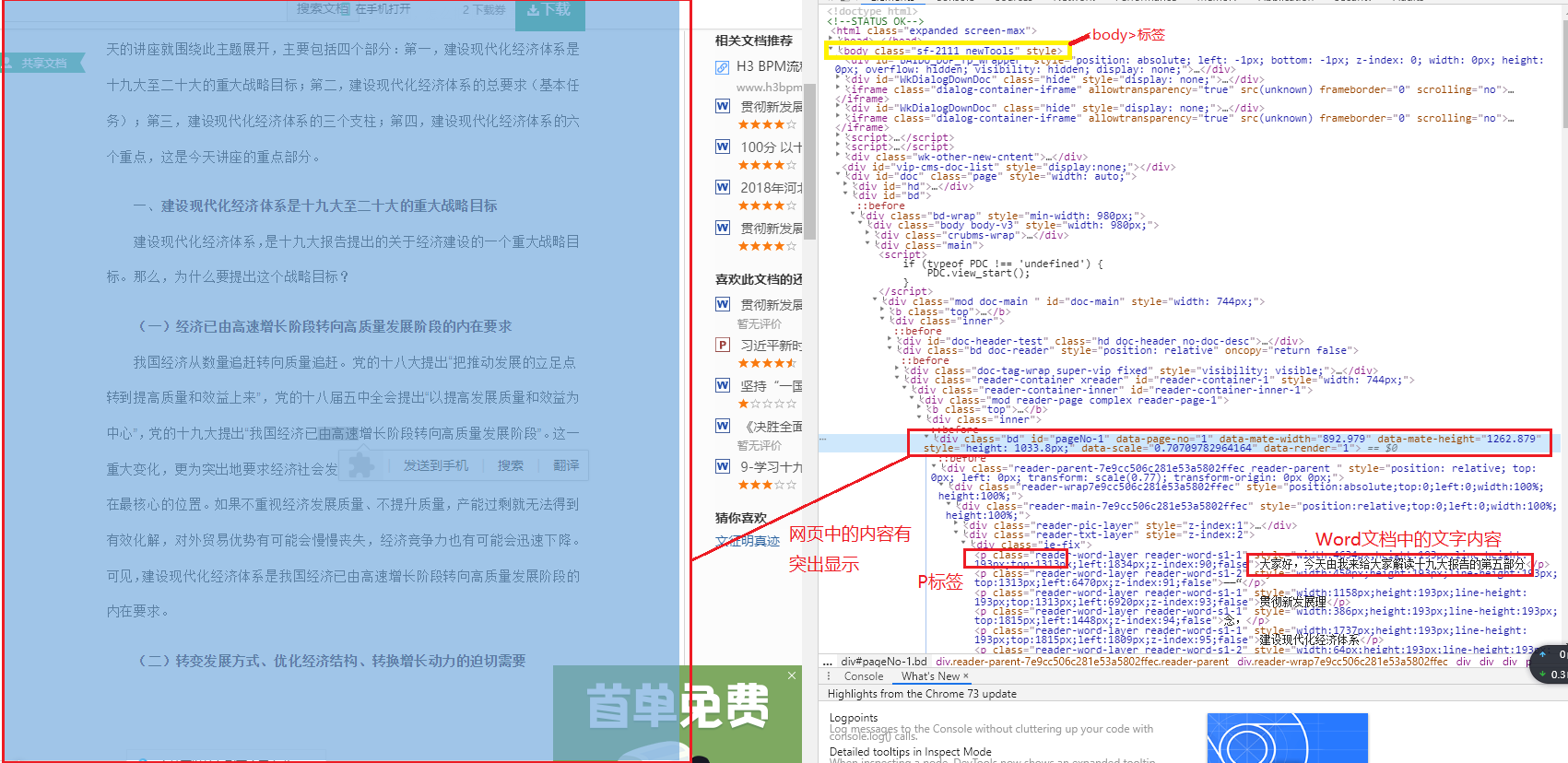Screen dimensions: 1568x763
Task: Open the '《决胜全面' document link
Action: [772, 426]
